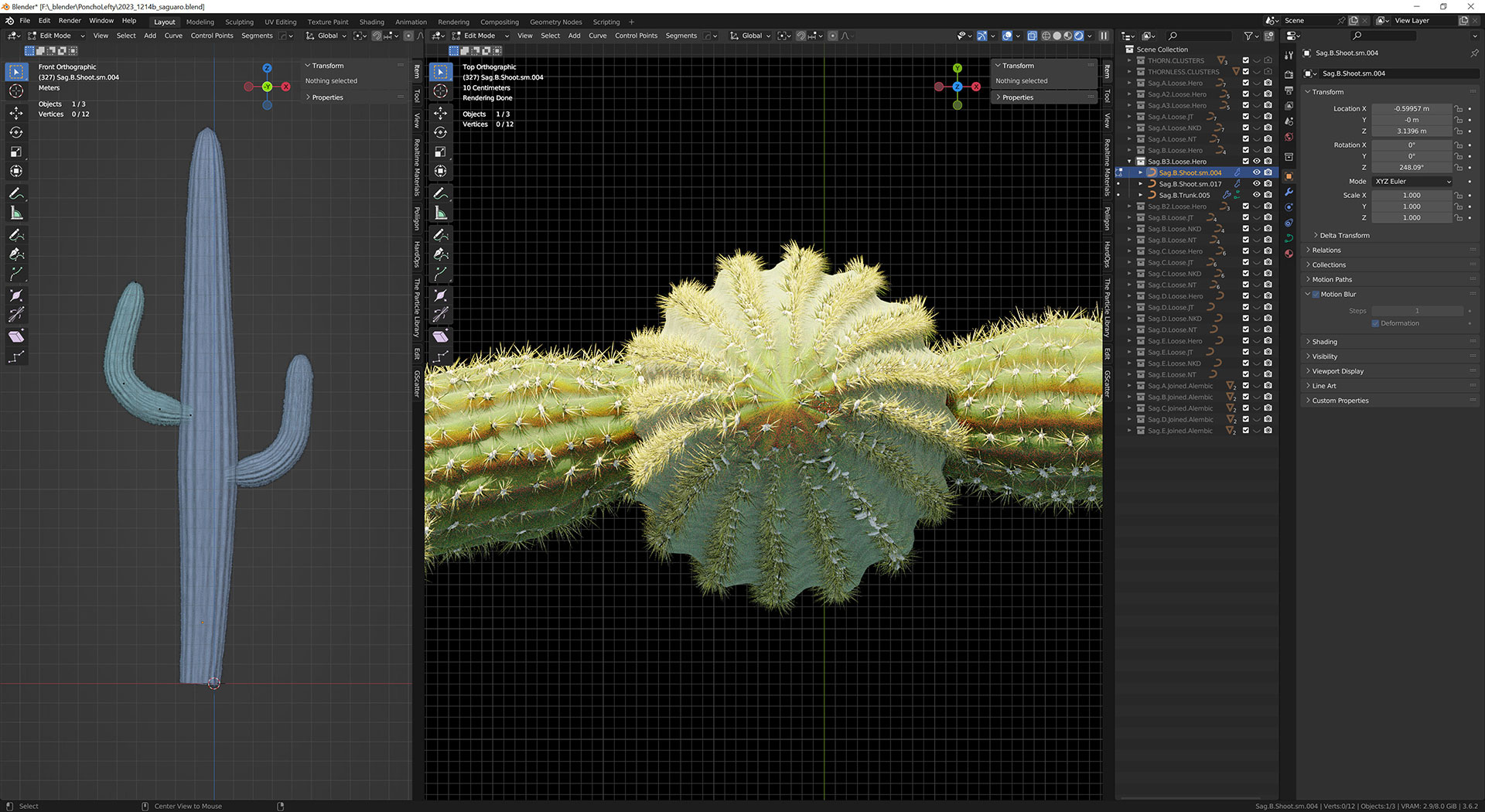
Task: Choose the Measure tool in the left viewport
Action: (16, 213)
